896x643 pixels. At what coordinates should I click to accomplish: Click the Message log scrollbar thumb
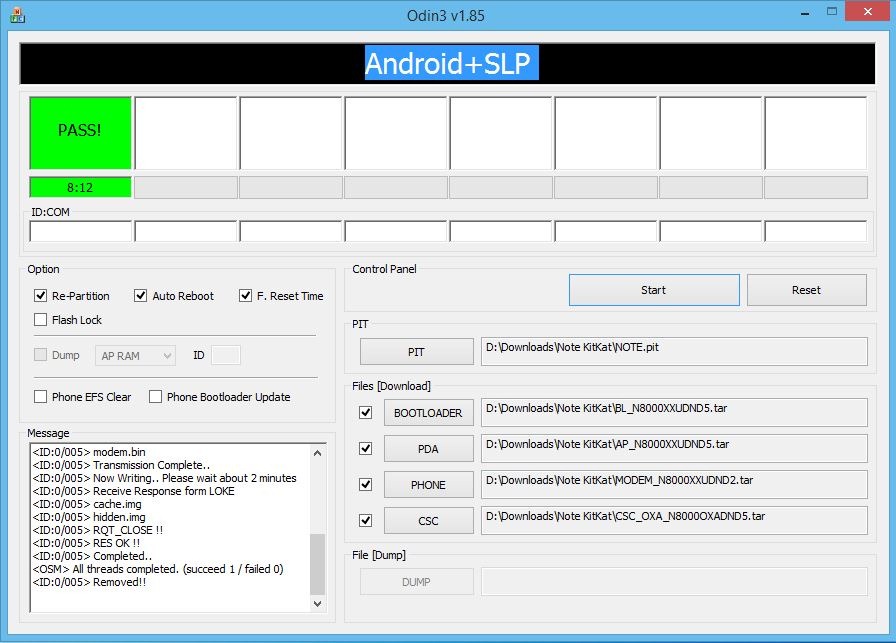318,564
